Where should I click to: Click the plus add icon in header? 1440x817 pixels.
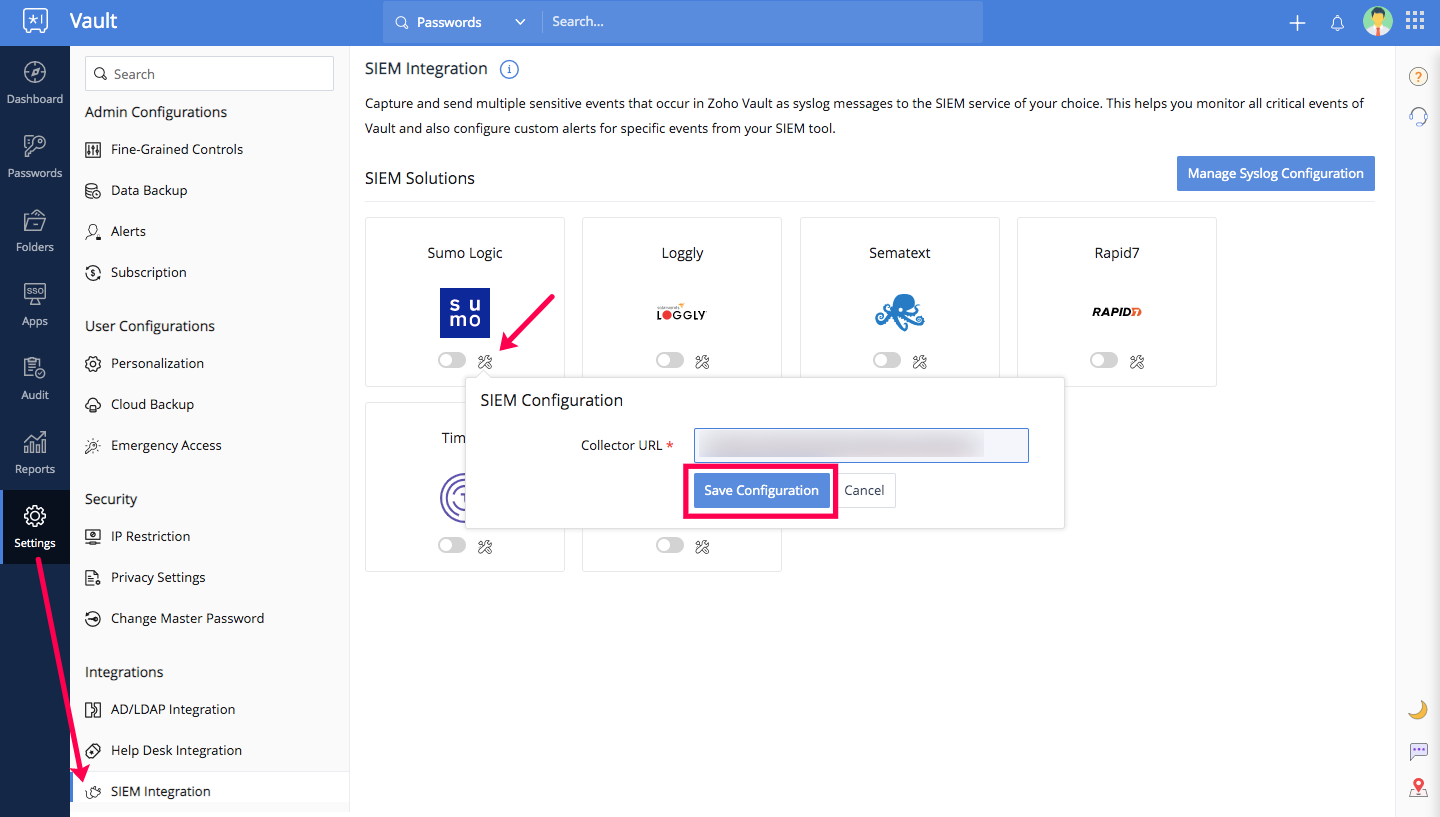pyautogui.click(x=1297, y=23)
